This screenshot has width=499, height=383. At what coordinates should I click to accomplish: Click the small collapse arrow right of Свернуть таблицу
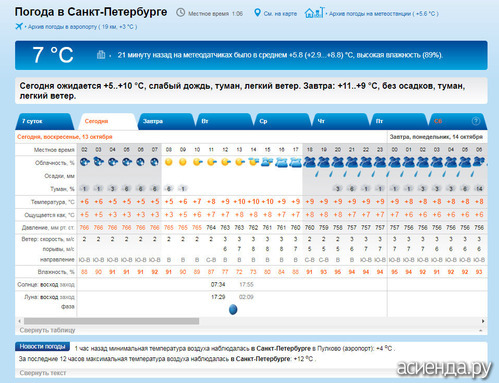[x=481, y=331]
